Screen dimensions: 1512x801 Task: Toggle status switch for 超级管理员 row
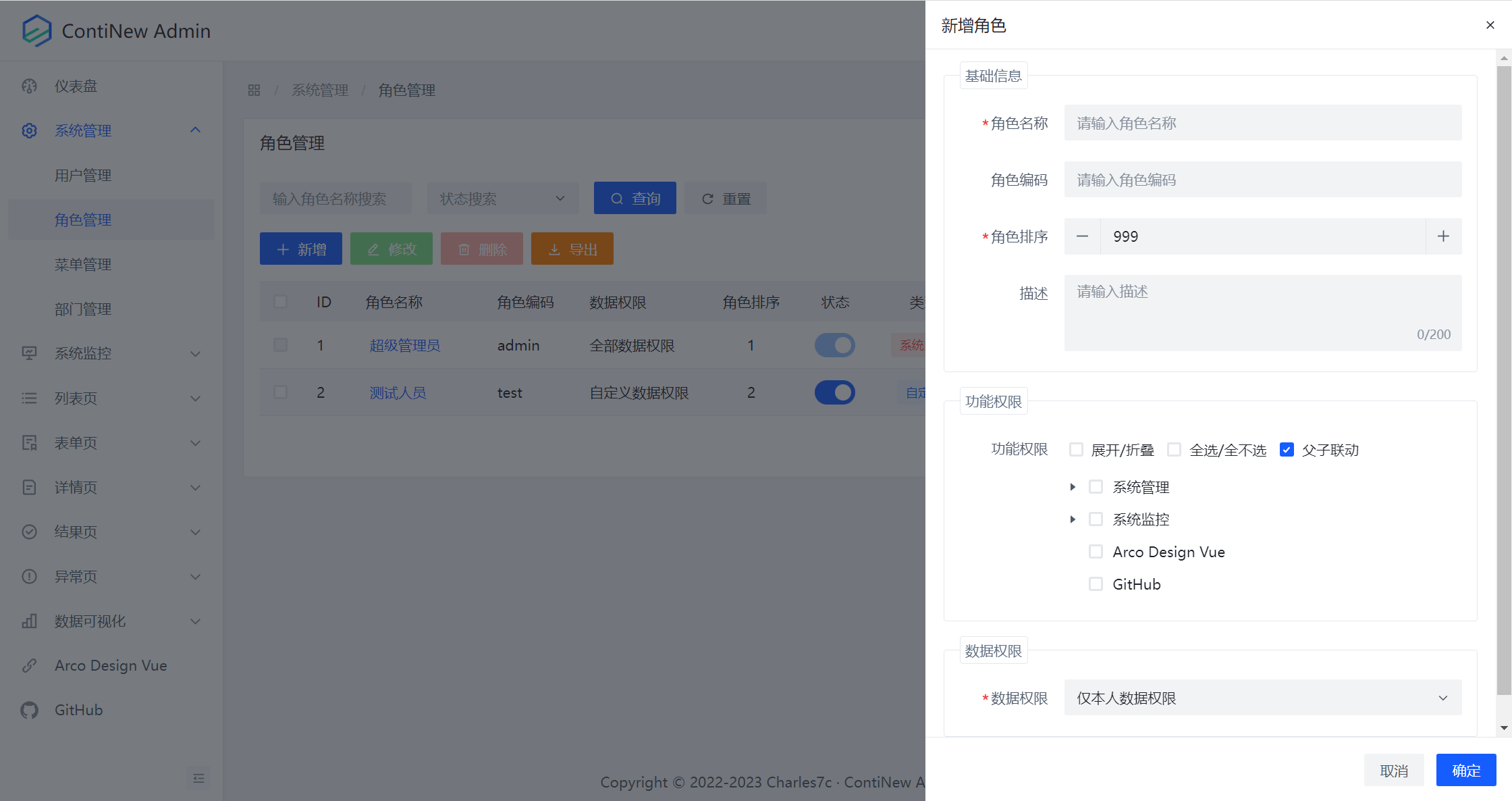(834, 345)
